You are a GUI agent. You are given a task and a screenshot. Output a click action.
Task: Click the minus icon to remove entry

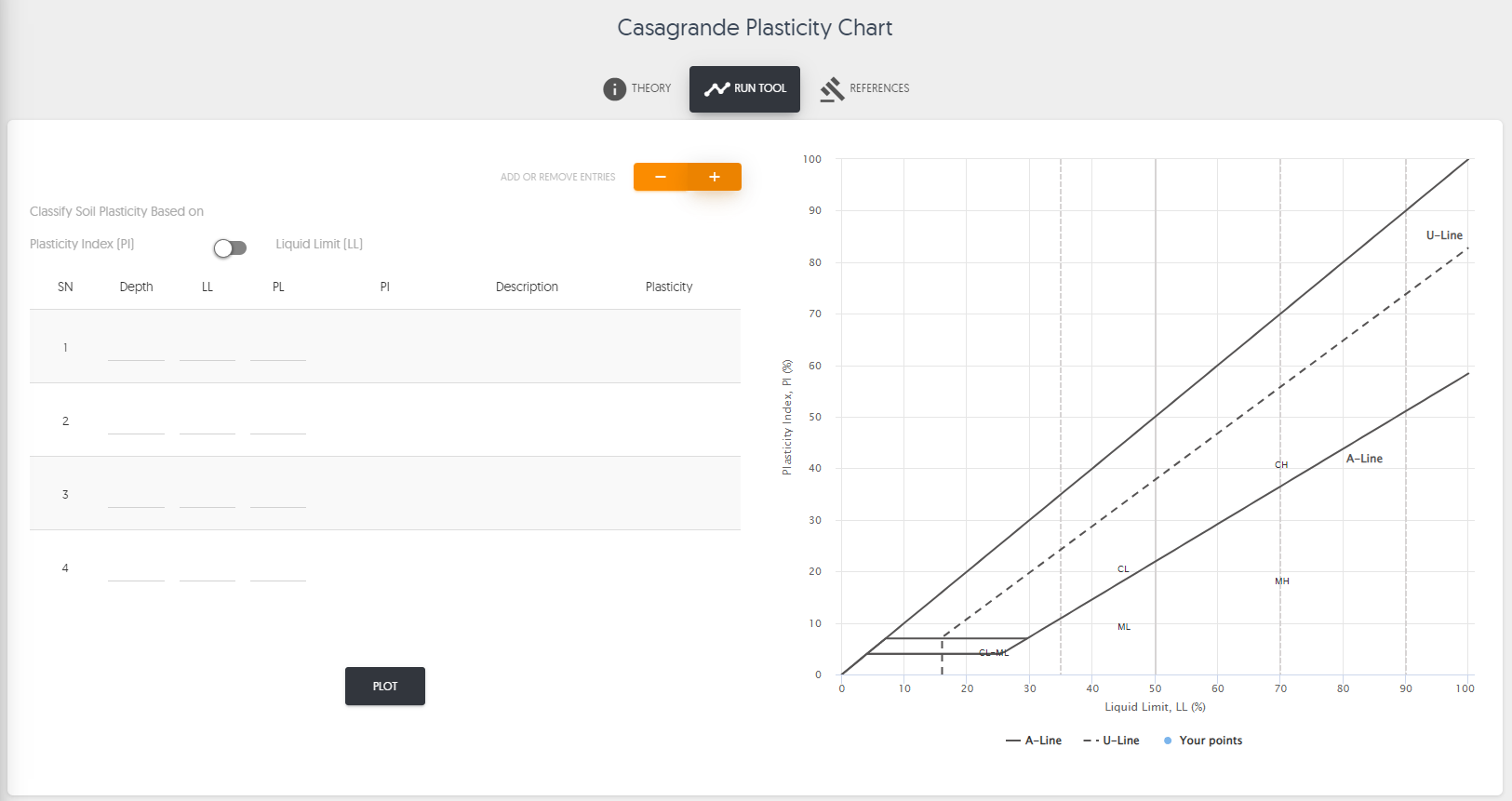click(661, 177)
